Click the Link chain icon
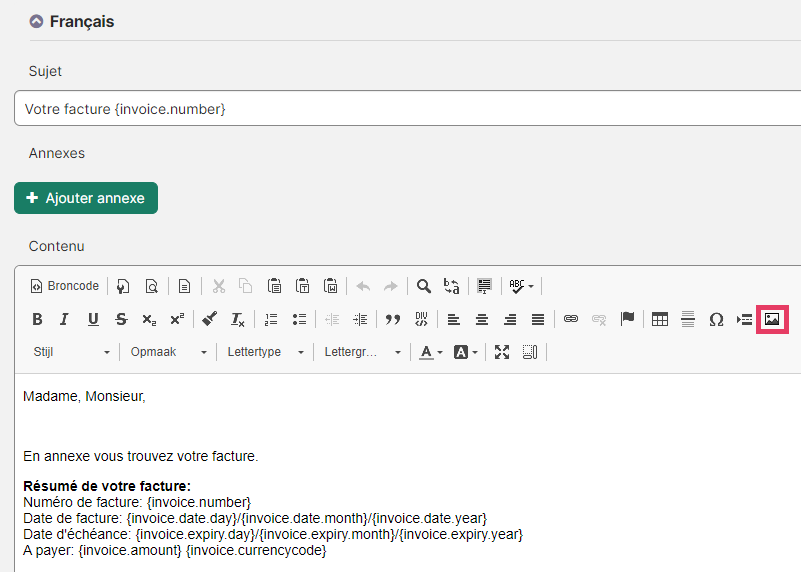This screenshot has width=801, height=572. [x=571, y=319]
